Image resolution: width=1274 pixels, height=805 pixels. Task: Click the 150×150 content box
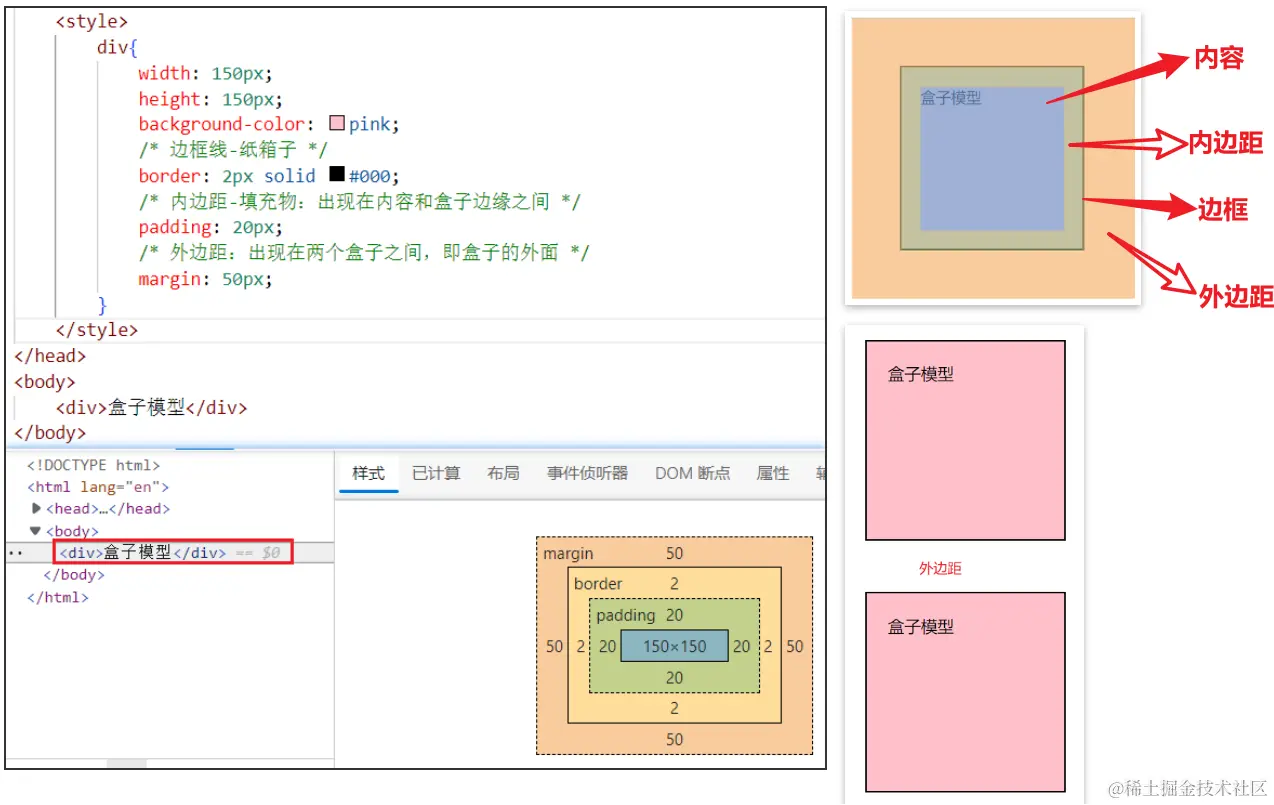(x=674, y=646)
